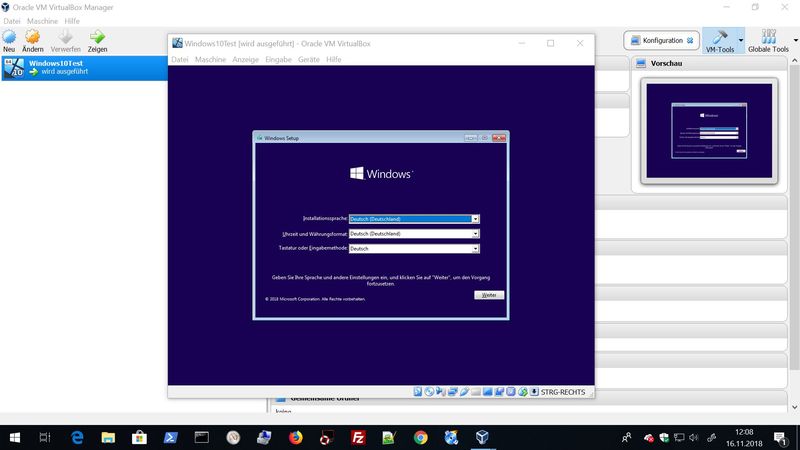Click the mouse integration status icon
Image resolution: width=800 pixels, height=450 pixels.
coord(522,392)
